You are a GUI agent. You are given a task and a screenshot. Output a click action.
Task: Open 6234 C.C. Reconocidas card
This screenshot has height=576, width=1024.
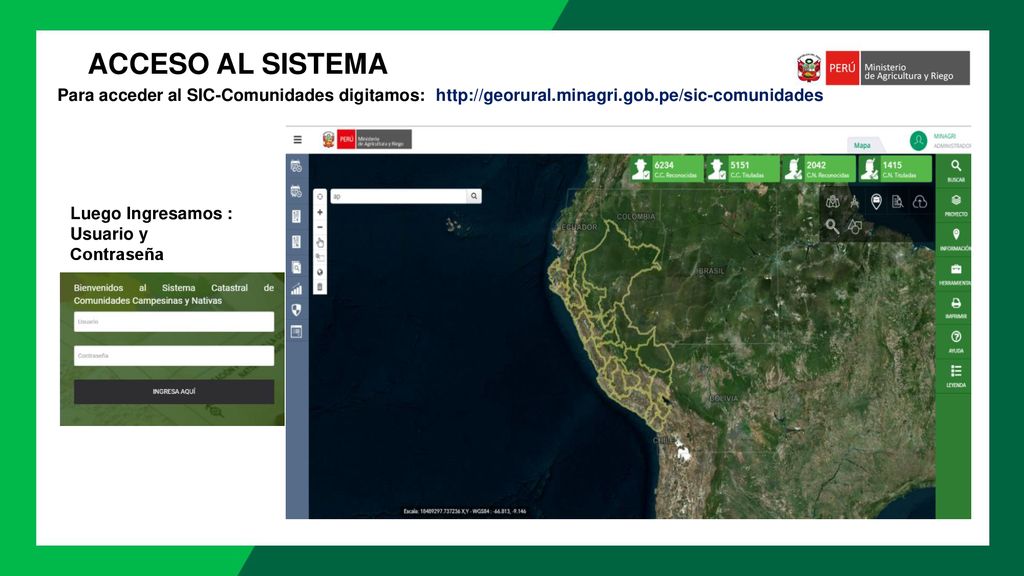(667, 169)
